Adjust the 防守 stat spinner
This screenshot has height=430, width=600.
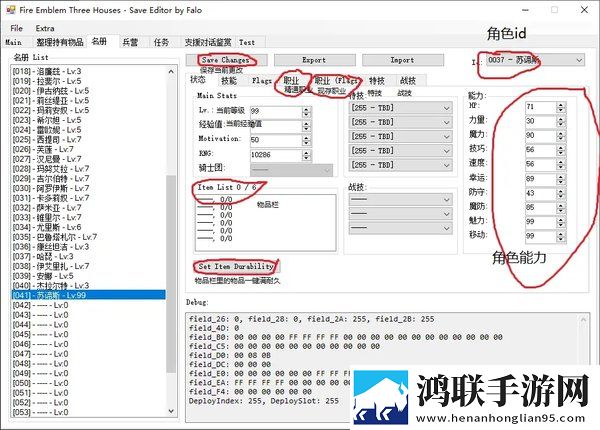point(561,193)
